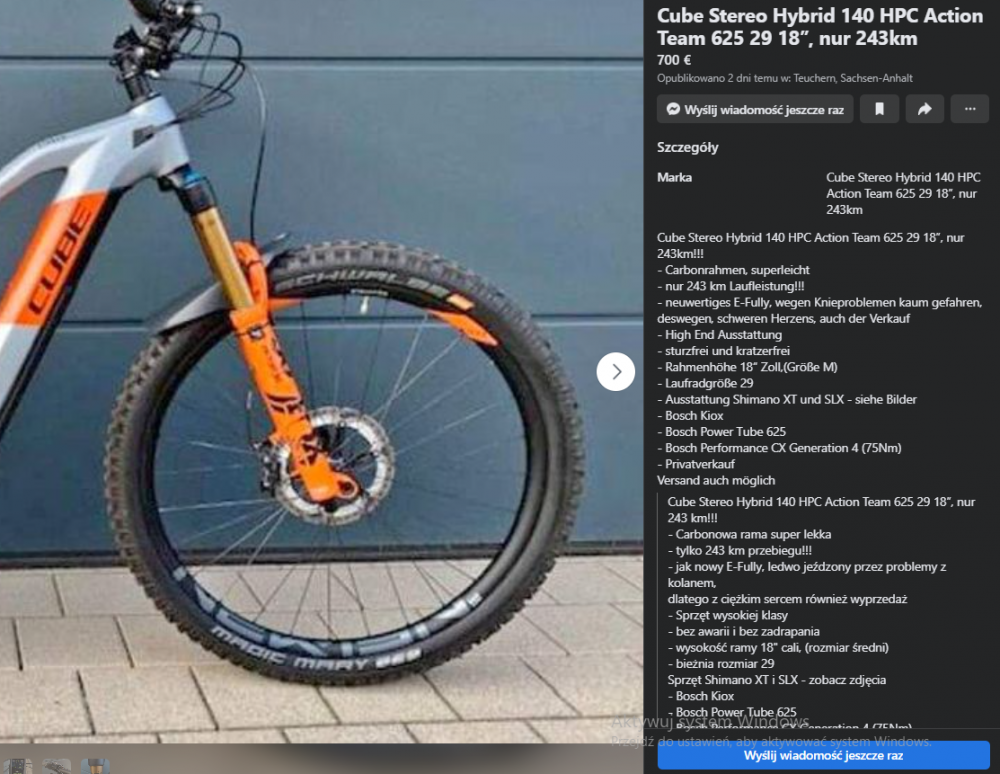
Task: Click the "Versand auch möglich" line
Action: click(716, 480)
